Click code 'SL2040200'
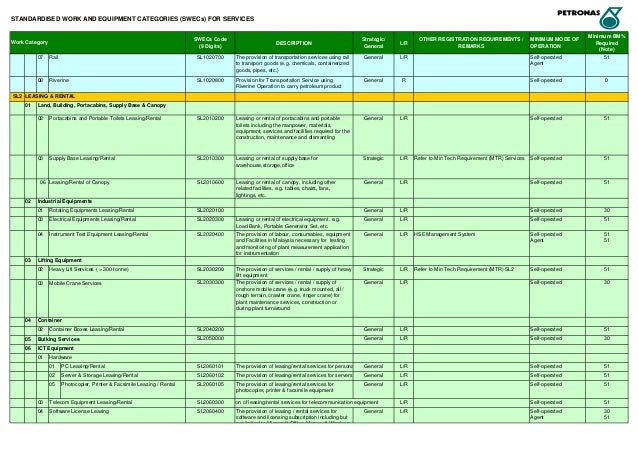The image size is (638, 452). [210, 329]
